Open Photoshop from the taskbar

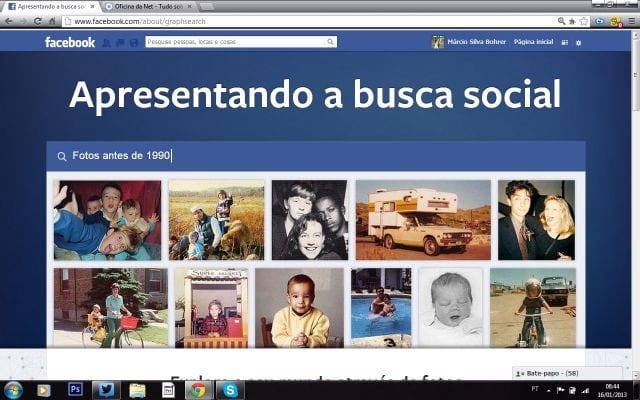click(75, 389)
